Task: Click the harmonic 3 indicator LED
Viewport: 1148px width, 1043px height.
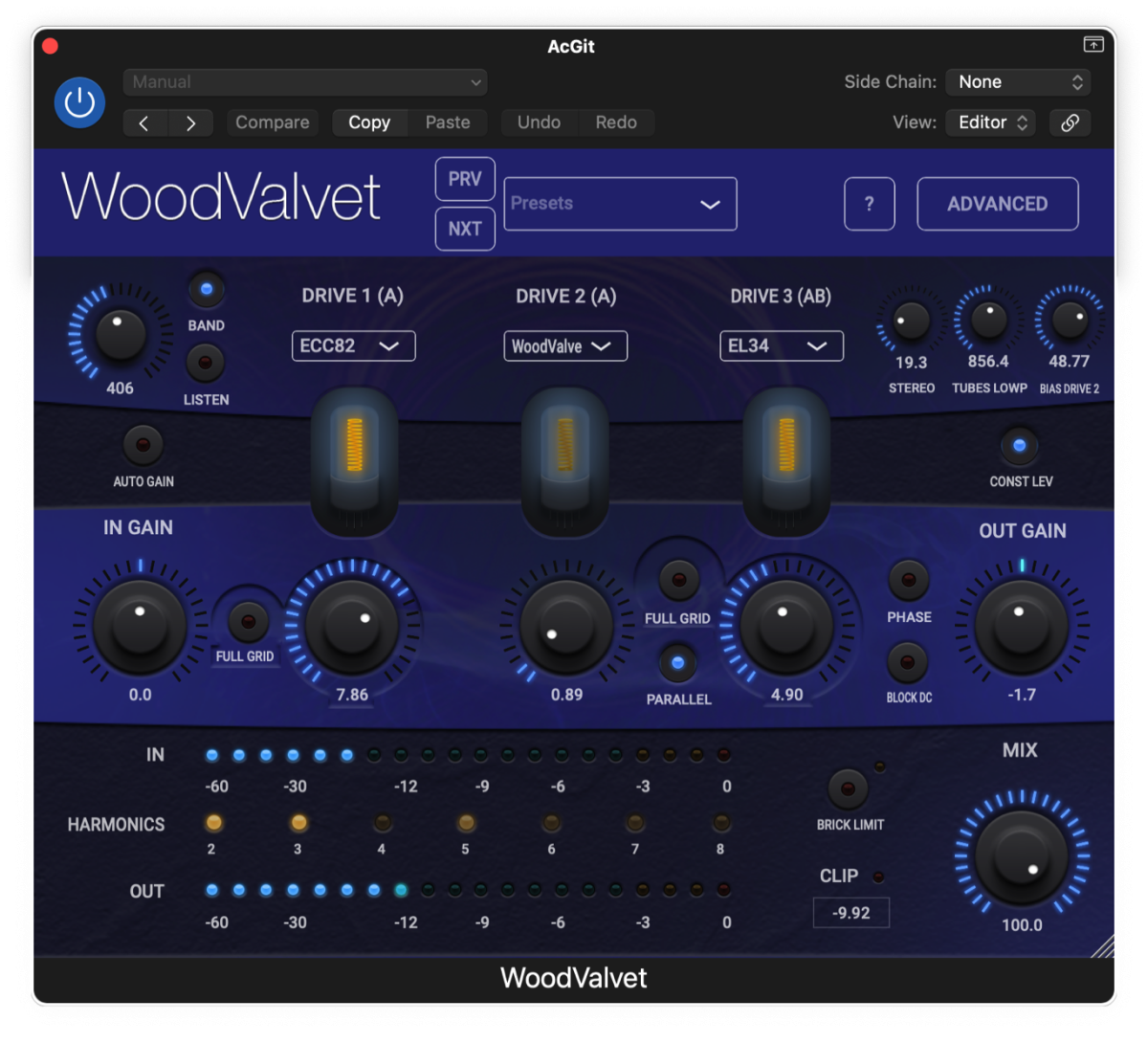Action: tap(298, 823)
